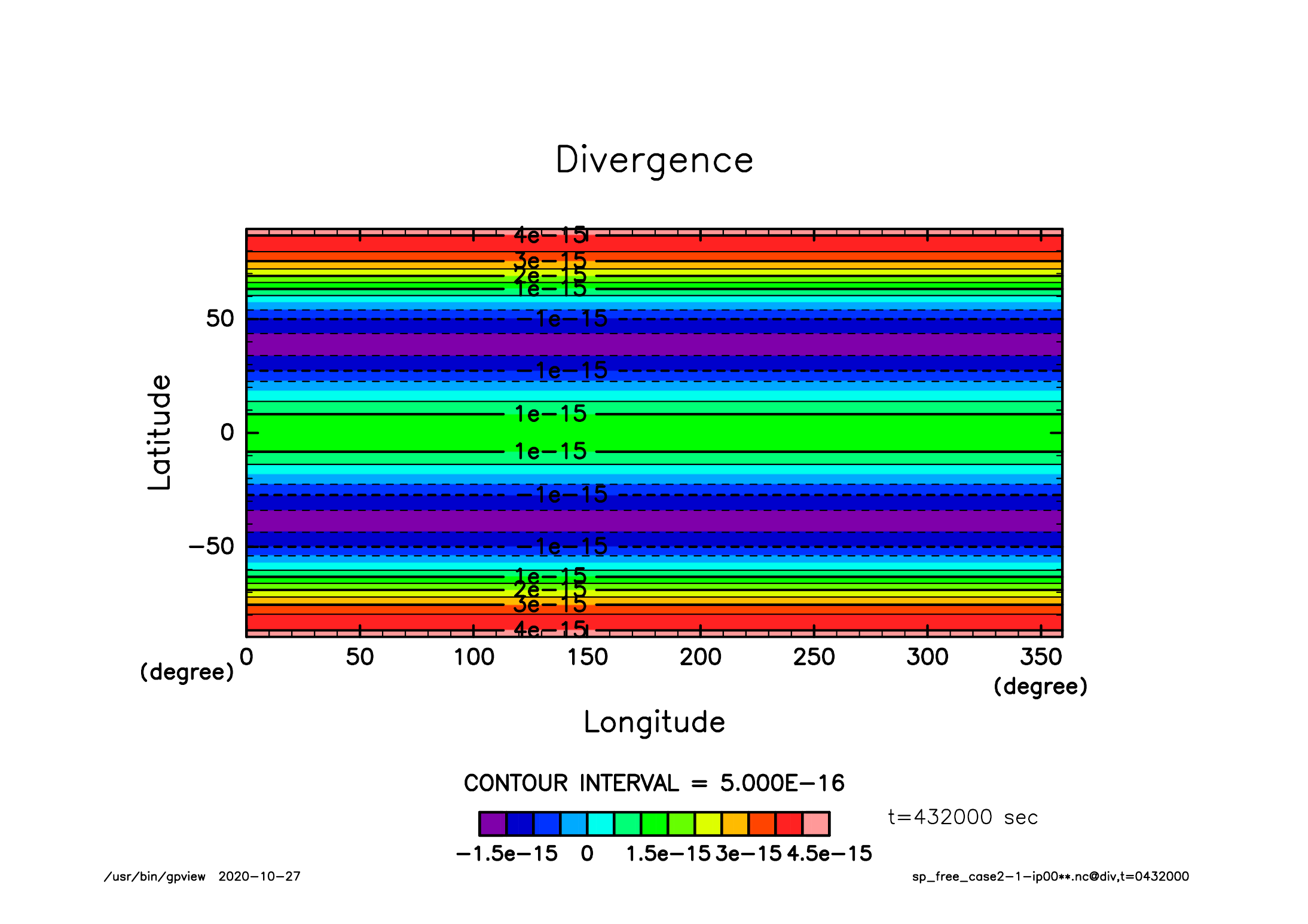Click the 300 longitude tick label
1308x924 pixels.
[x=927, y=657]
